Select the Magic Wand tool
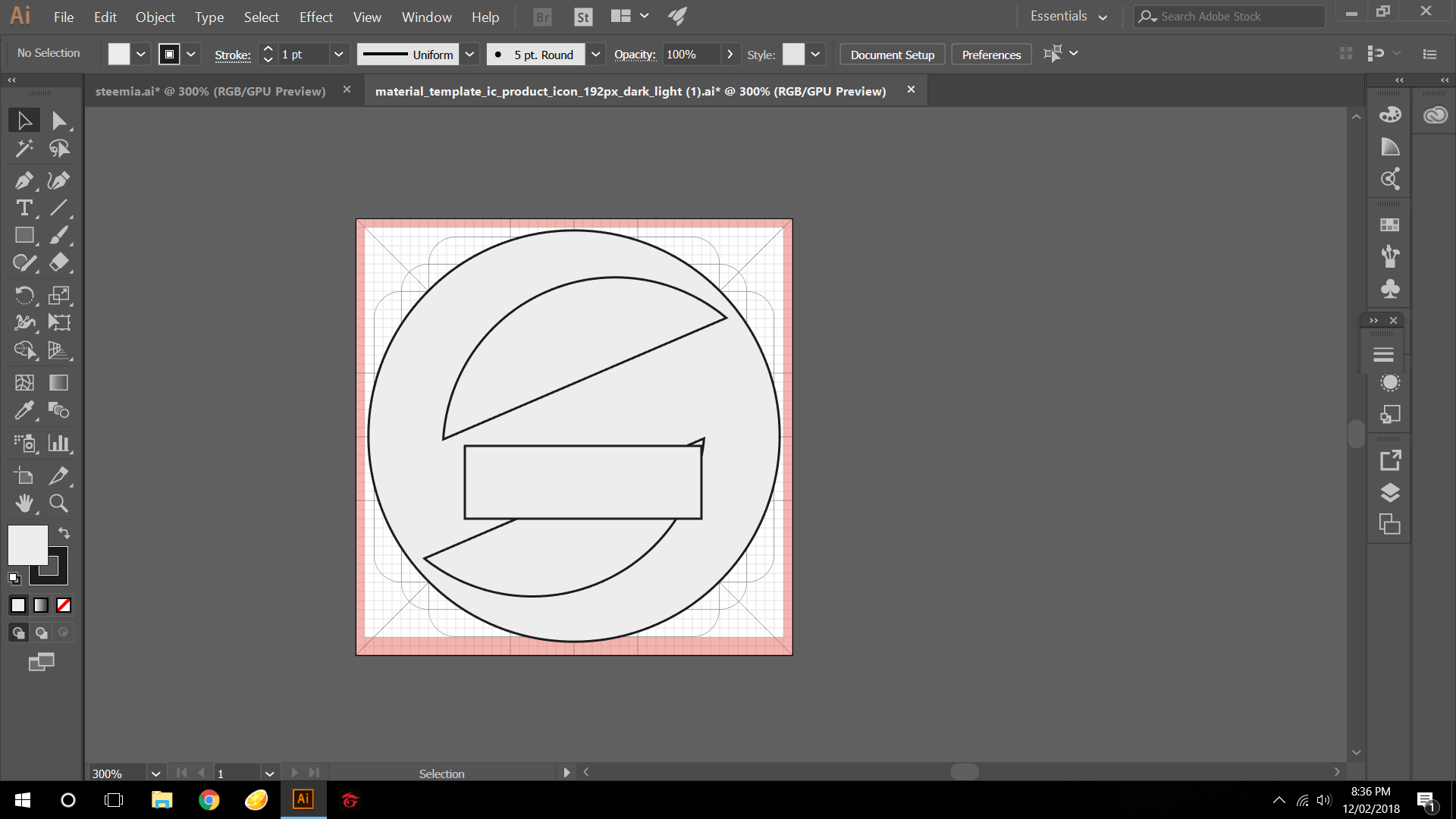The height and width of the screenshot is (819, 1456). [24, 148]
